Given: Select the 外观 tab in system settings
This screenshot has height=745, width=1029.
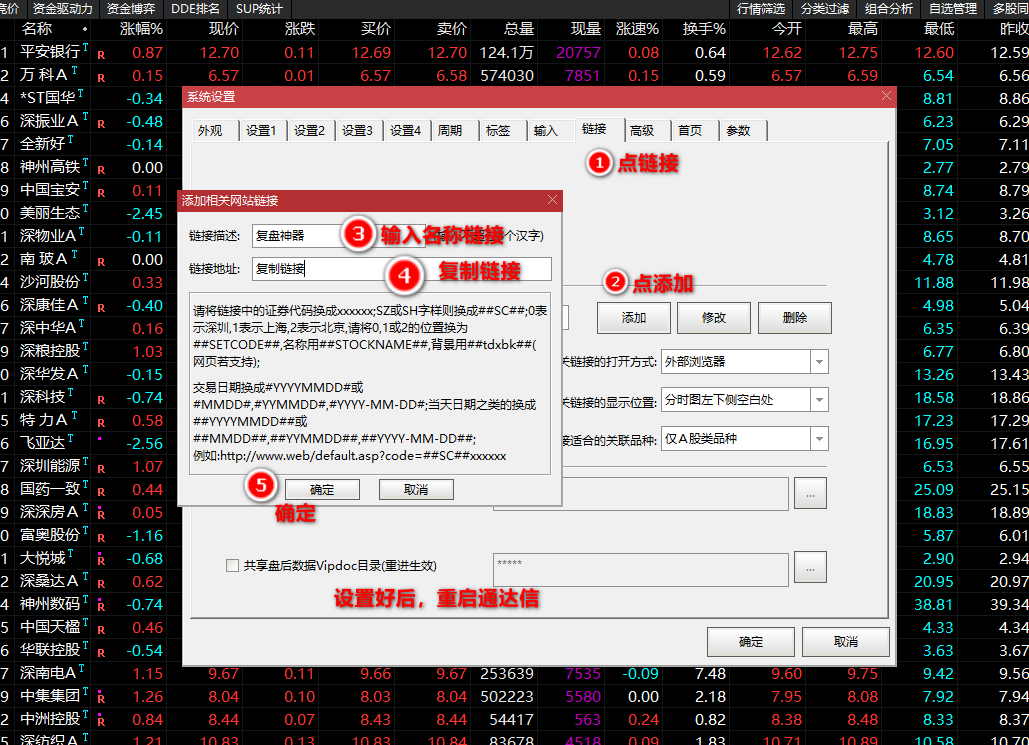Looking at the screenshot, I should pos(210,130).
